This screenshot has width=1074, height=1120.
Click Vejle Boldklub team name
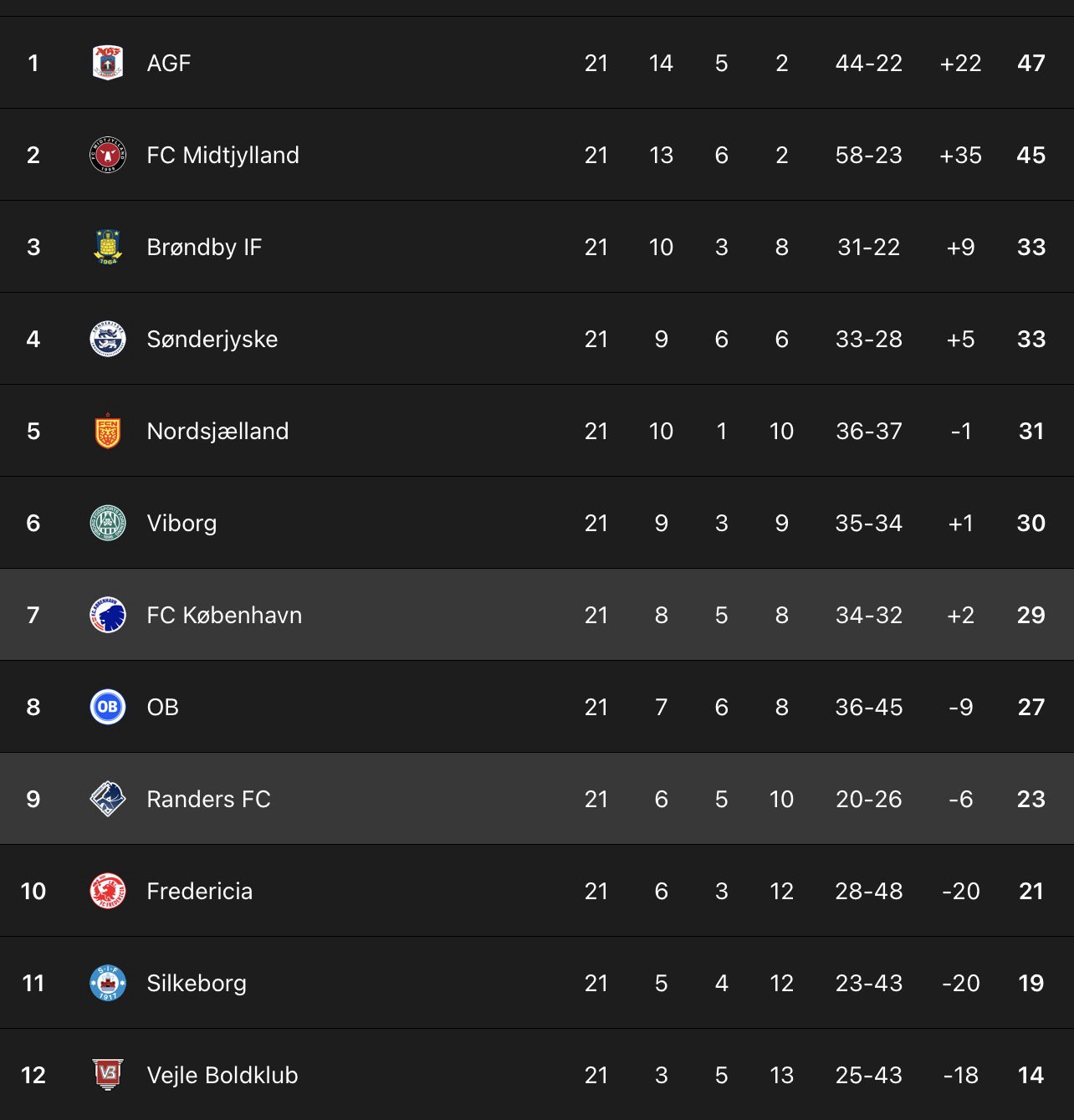[222, 1075]
